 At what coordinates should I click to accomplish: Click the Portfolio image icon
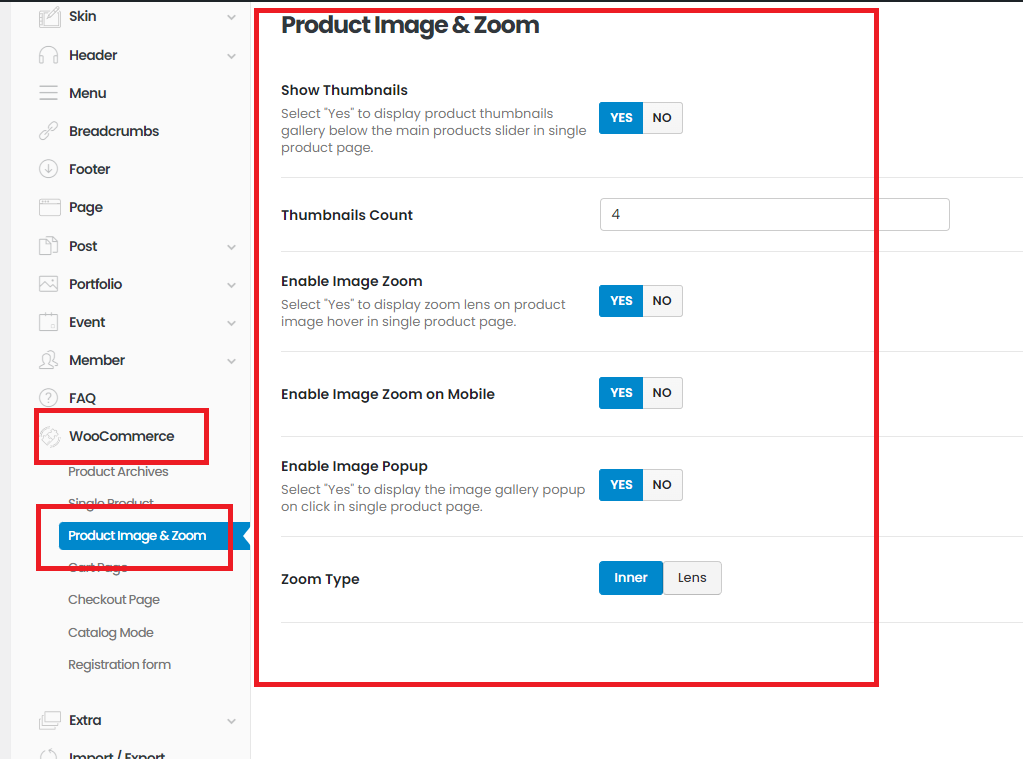(x=48, y=284)
